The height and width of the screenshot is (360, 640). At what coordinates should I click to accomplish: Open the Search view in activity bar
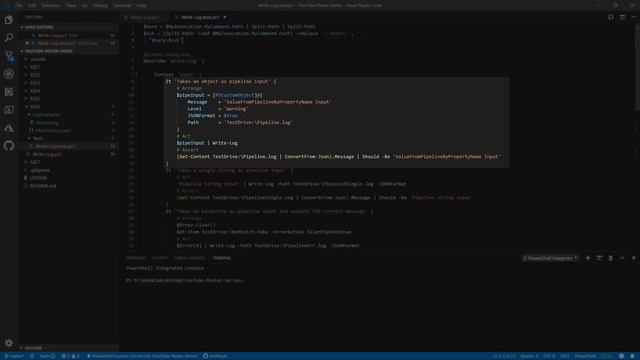(x=9, y=38)
